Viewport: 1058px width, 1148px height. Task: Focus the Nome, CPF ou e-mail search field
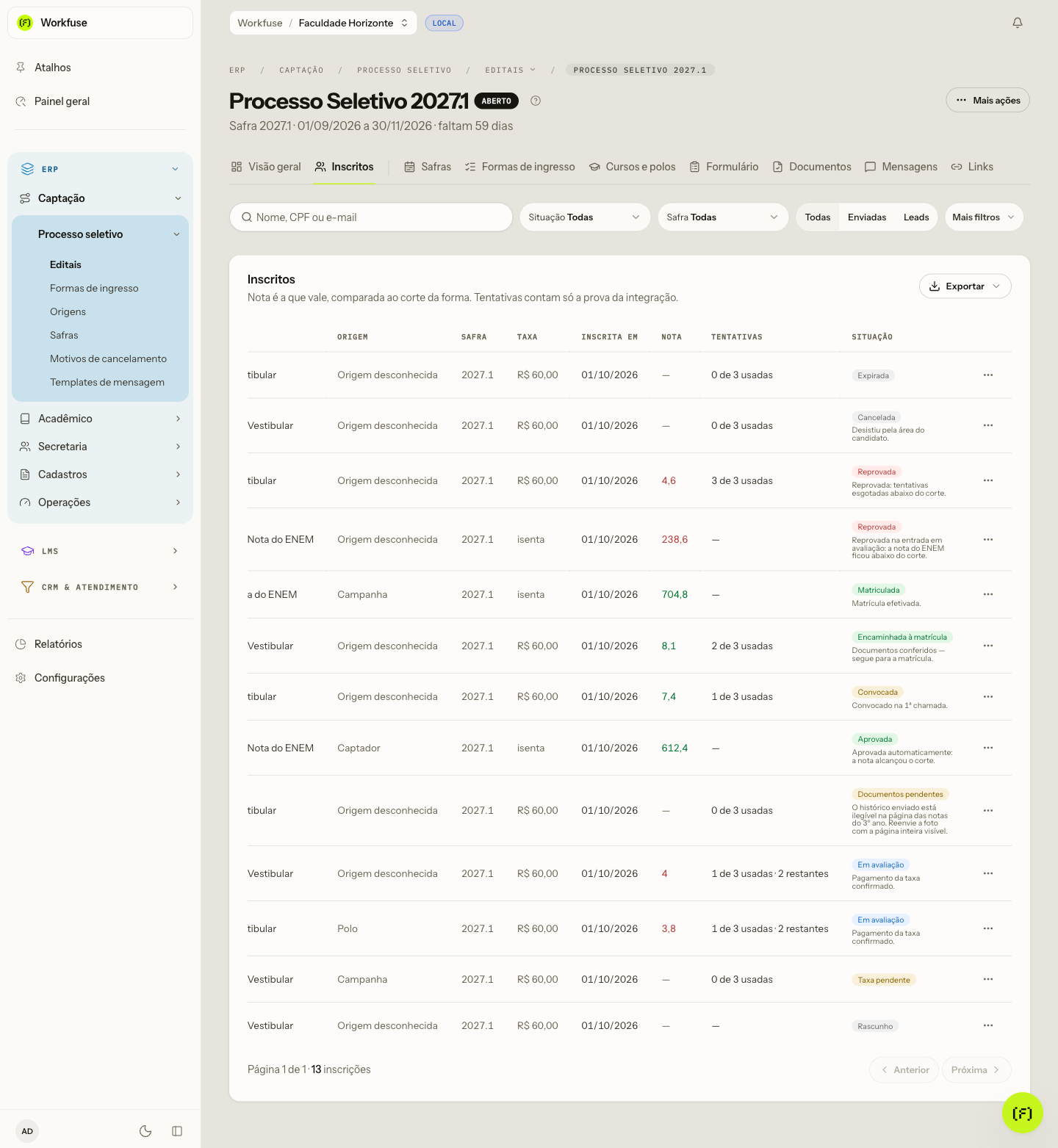coord(371,217)
